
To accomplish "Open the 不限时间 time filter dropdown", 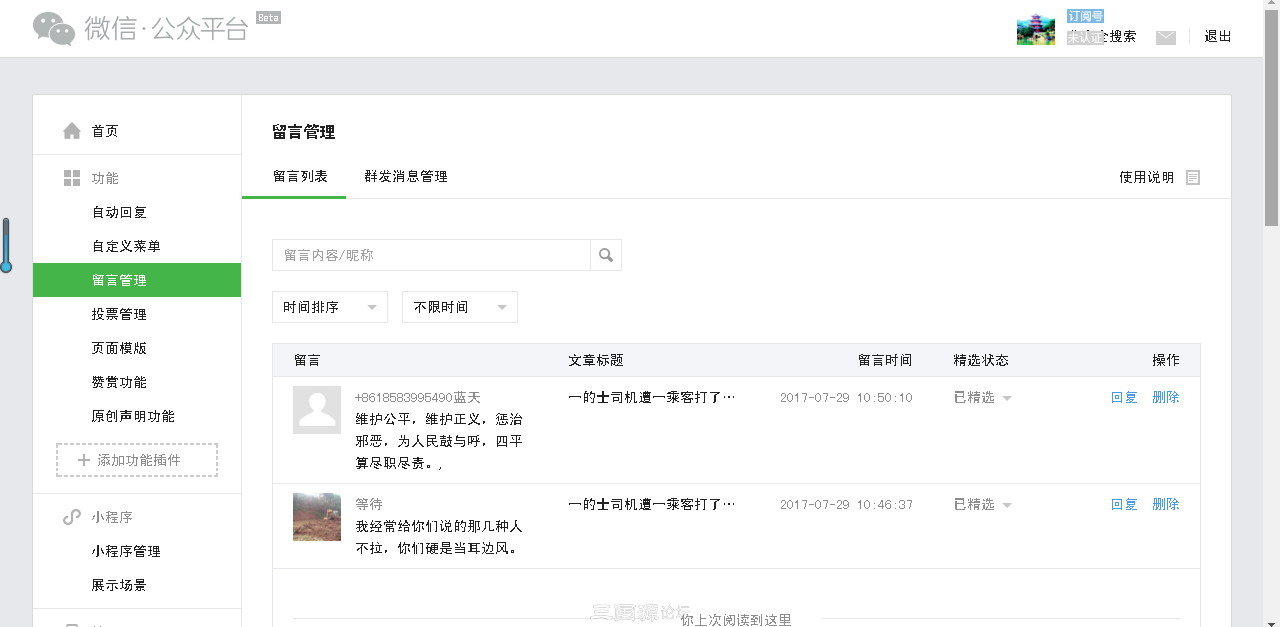I will (x=460, y=307).
